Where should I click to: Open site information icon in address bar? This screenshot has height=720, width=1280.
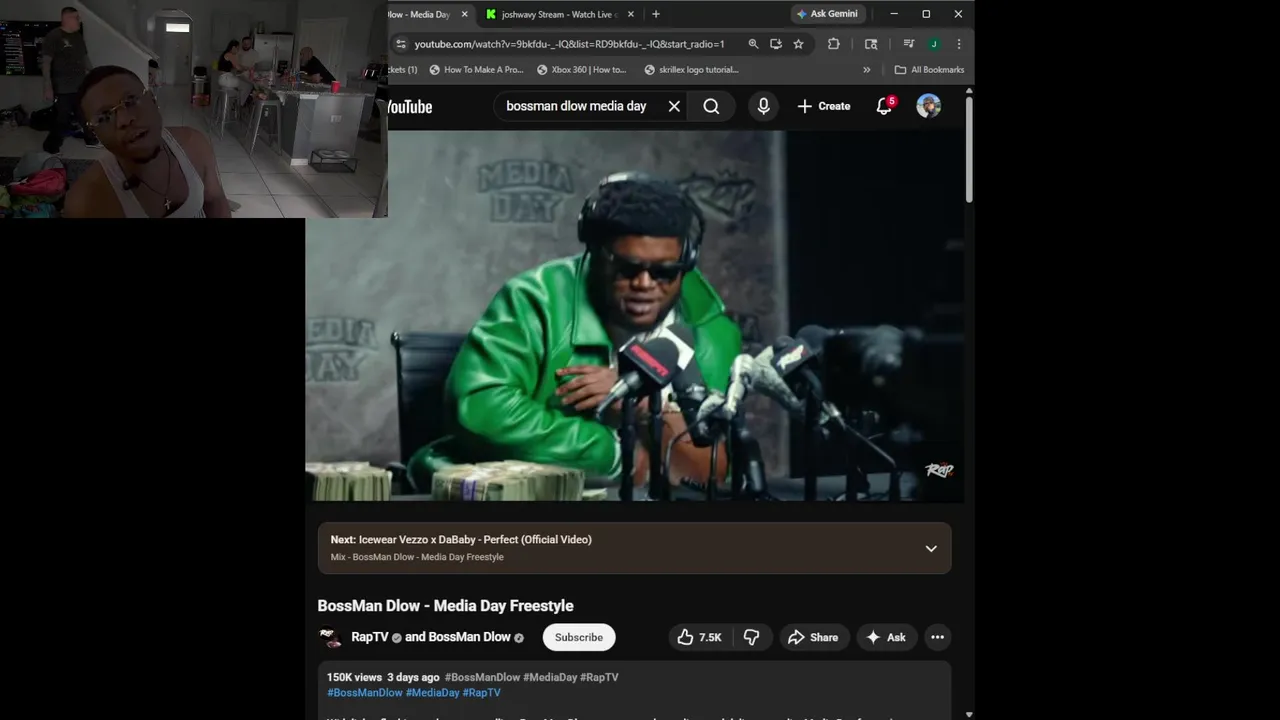click(x=401, y=44)
